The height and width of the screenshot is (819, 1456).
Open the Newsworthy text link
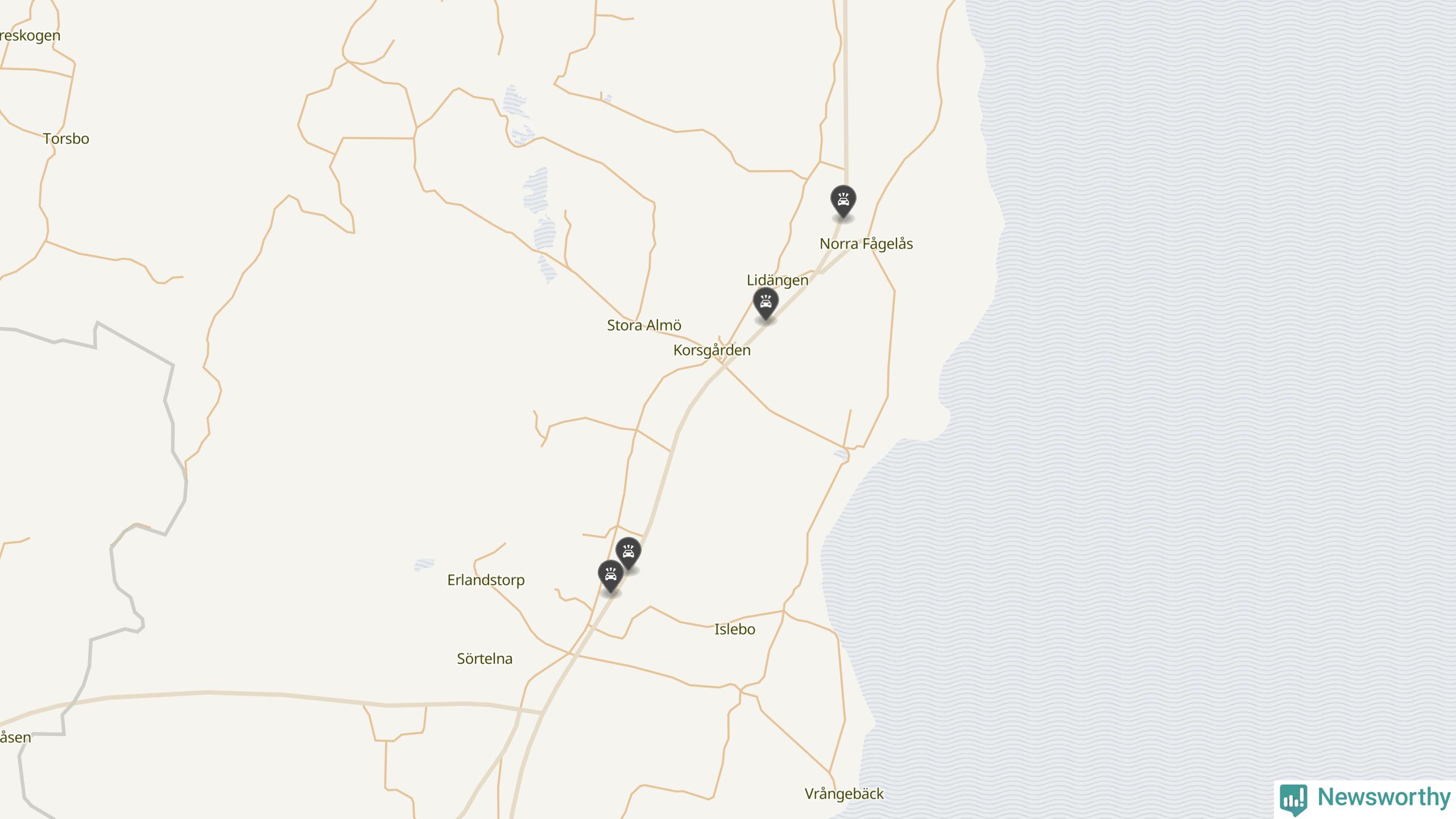click(1384, 797)
